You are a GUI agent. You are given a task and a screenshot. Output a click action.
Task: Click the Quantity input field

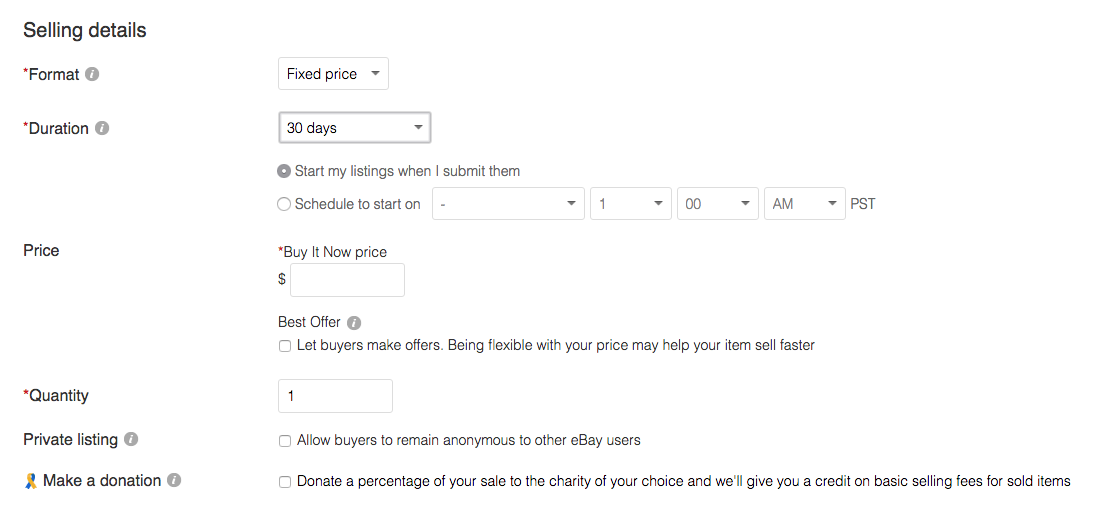coord(335,396)
